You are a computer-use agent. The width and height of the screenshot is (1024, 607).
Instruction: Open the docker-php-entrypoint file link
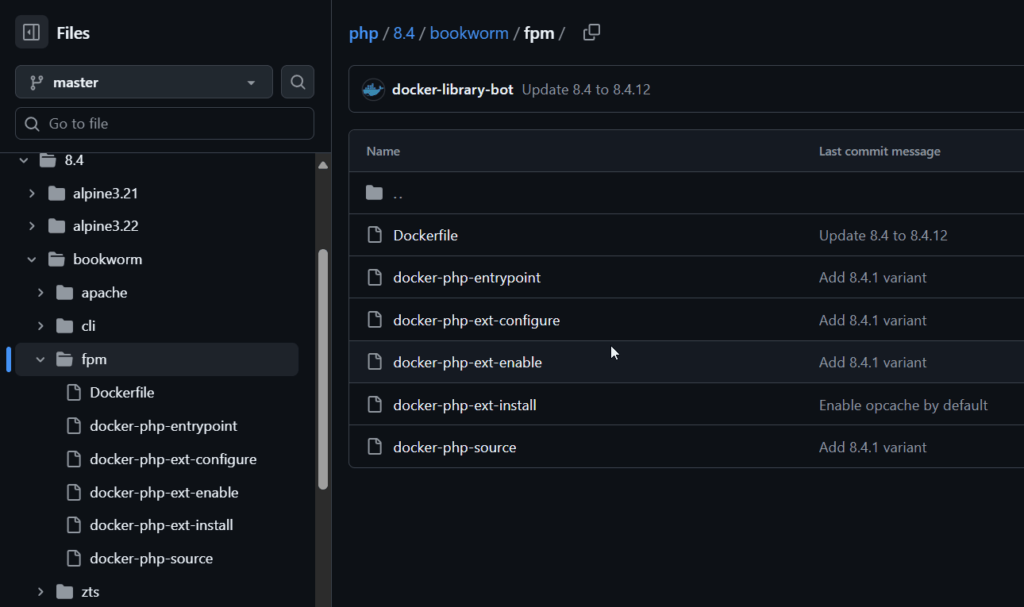pyautogui.click(x=467, y=277)
